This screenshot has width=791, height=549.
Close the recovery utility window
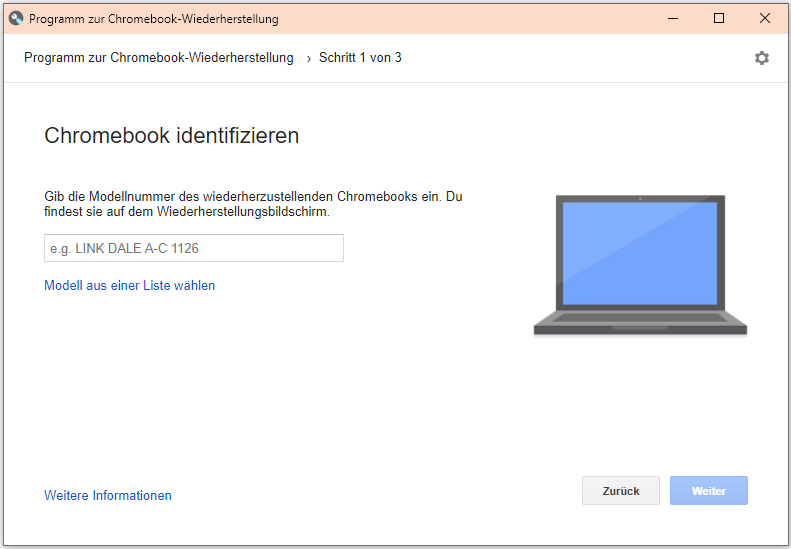[765, 19]
